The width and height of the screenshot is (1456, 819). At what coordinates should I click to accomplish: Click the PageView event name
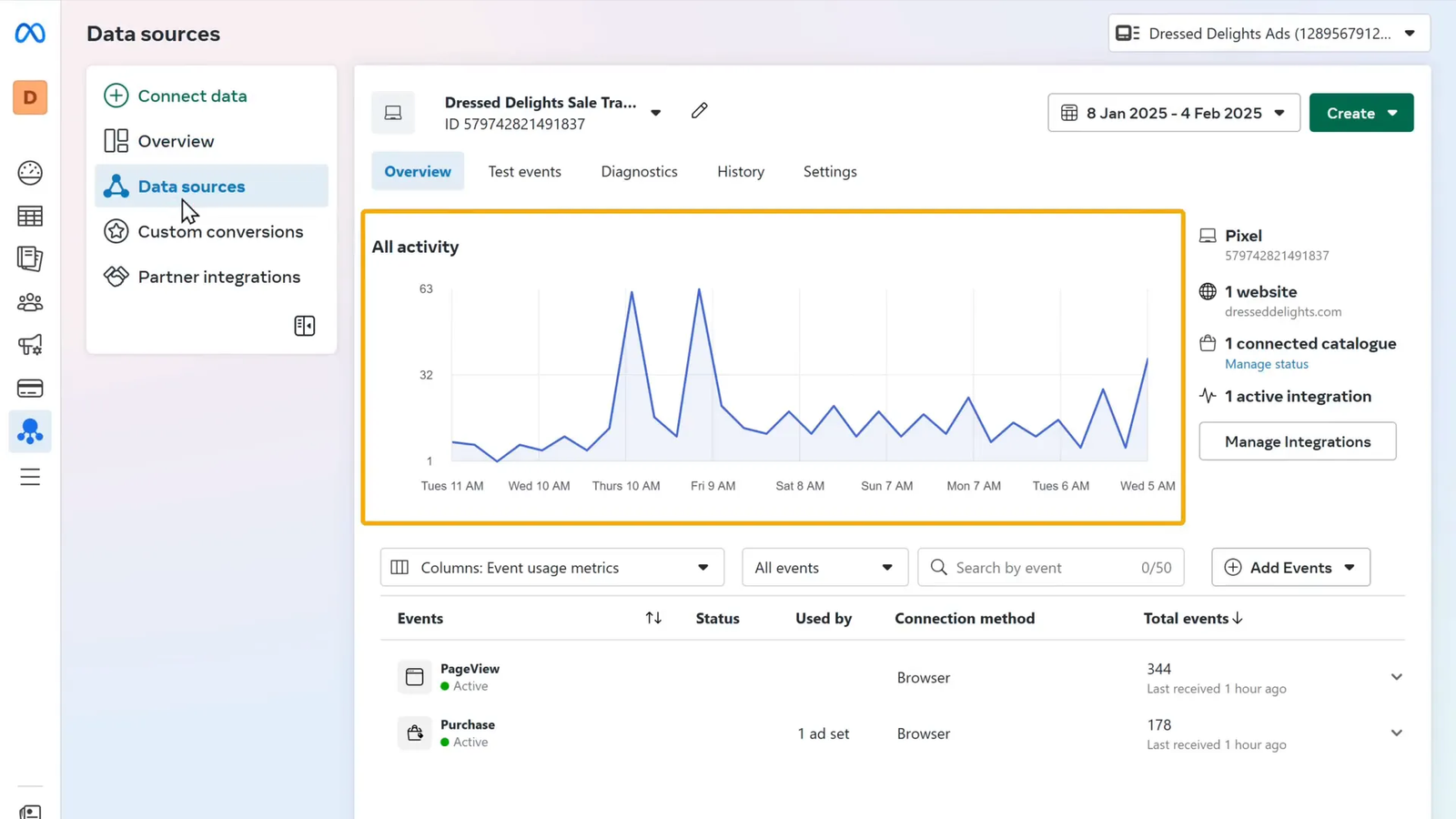[470, 668]
